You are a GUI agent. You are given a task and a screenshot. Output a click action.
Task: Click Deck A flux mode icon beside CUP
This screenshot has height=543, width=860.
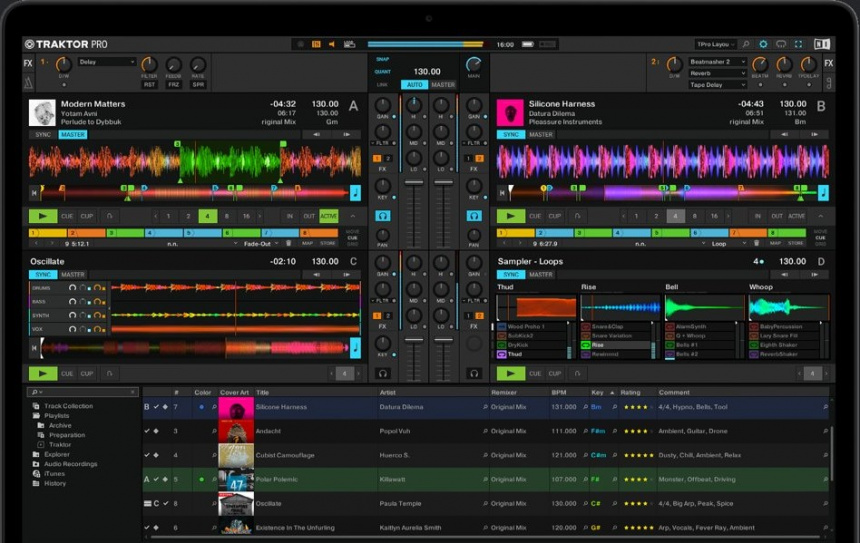110,216
